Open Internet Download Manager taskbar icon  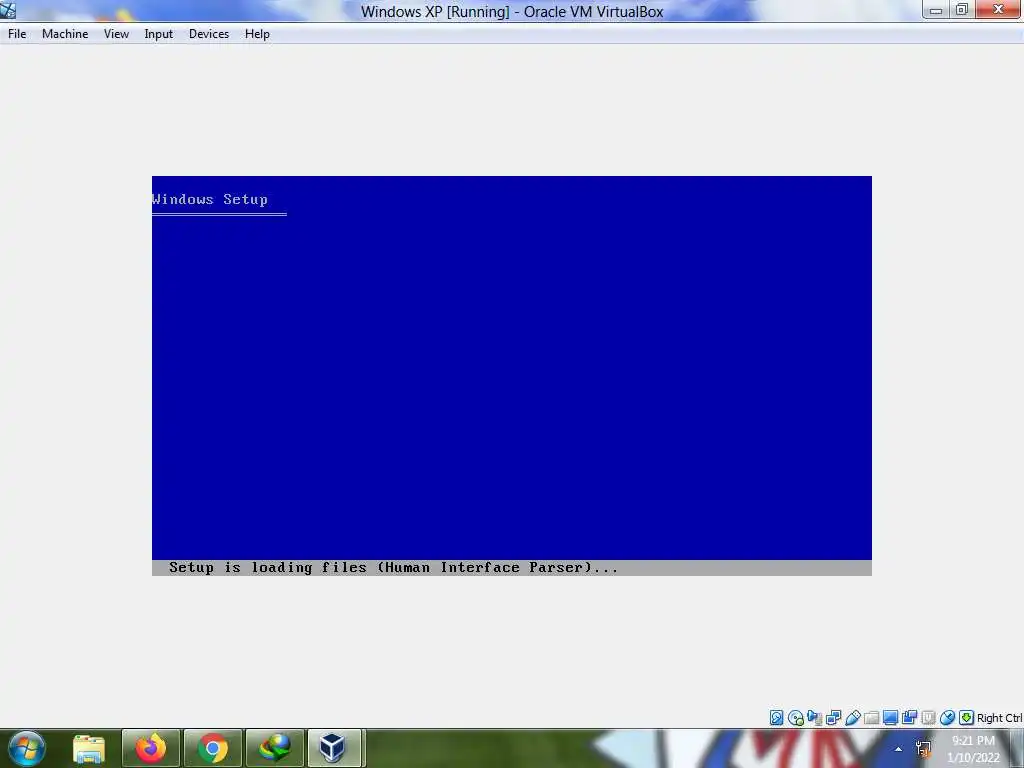(275, 748)
